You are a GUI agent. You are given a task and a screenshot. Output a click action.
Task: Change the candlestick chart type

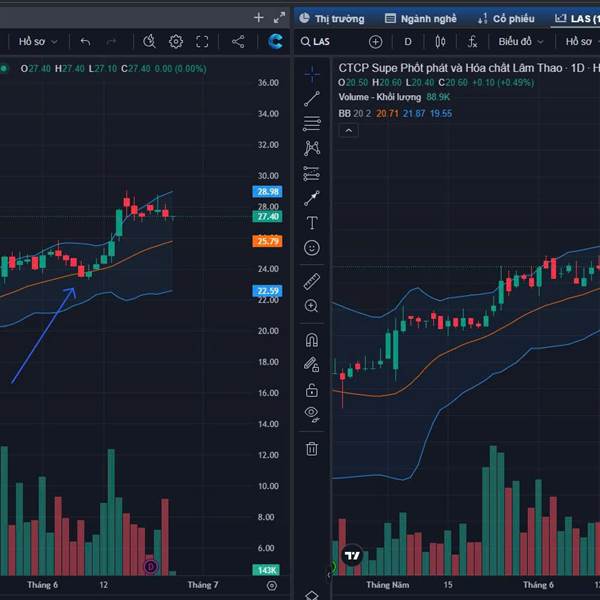coord(440,41)
